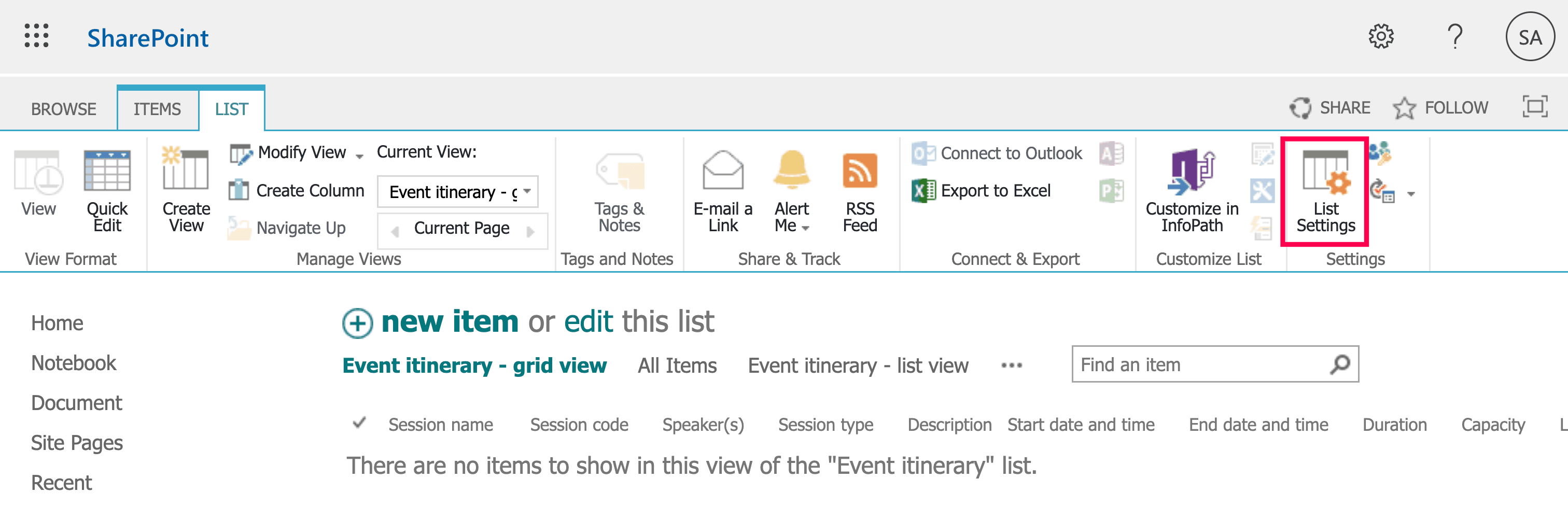The image size is (1568, 507).
Task: Click the Modify View icon
Action: [241, 153]
